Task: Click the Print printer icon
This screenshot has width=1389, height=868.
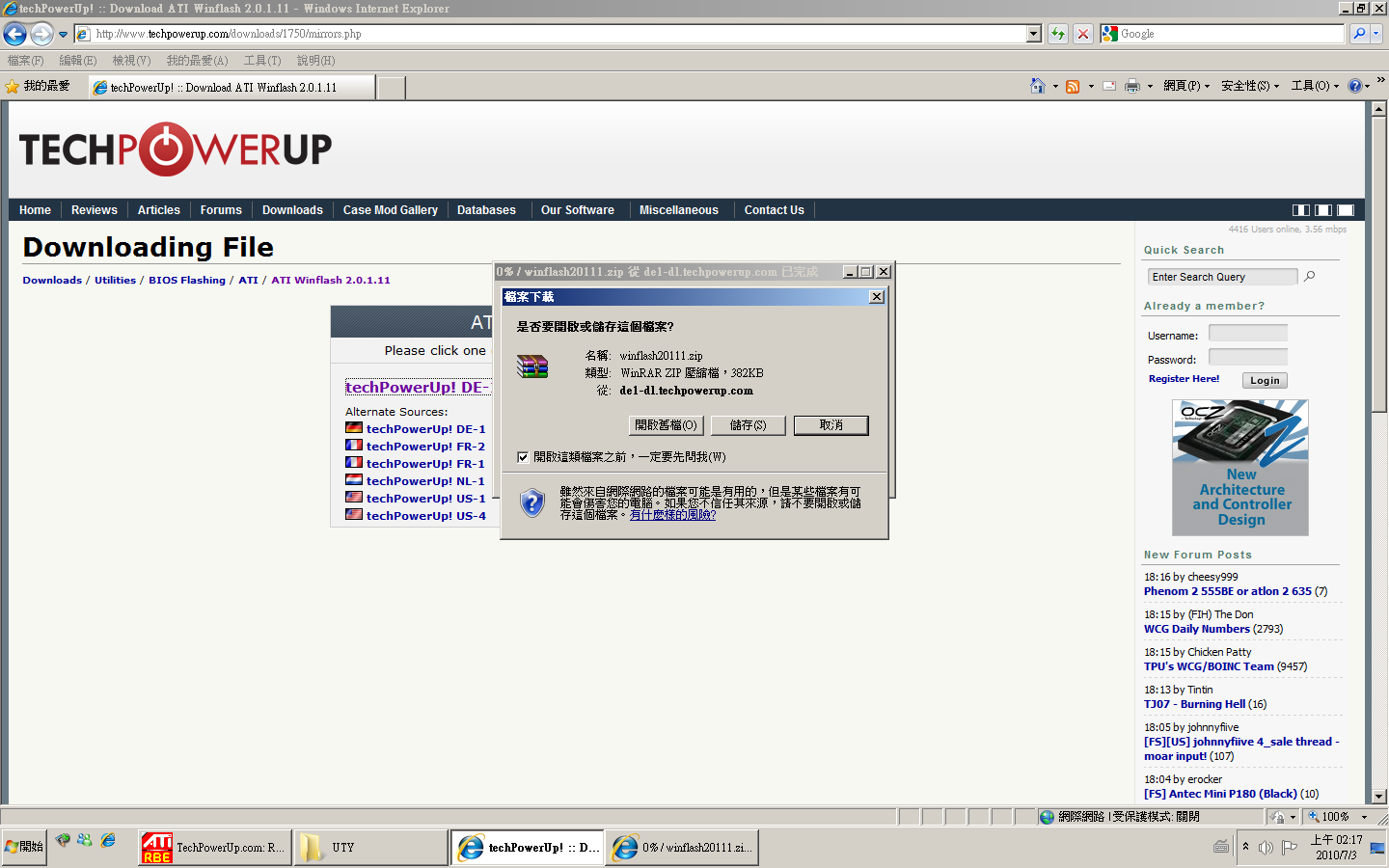Action: point(1132,86)
